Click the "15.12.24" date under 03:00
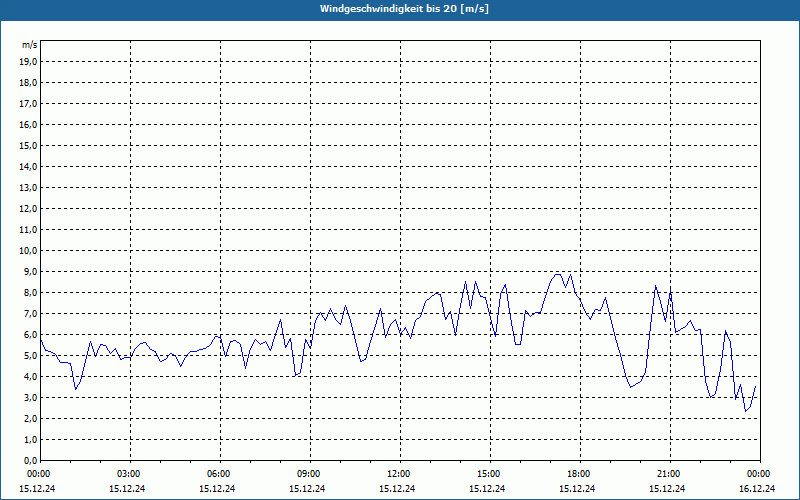Screen dimensions: 800x500 127,488
